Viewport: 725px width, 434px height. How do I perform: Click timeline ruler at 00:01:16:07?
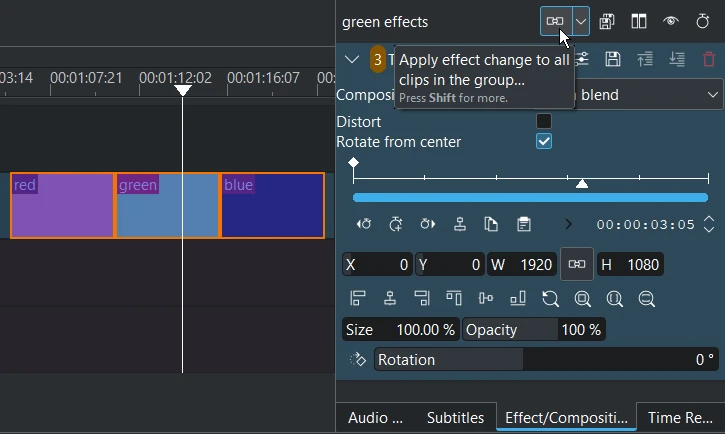pyautogui.click(x=263, y=78)
